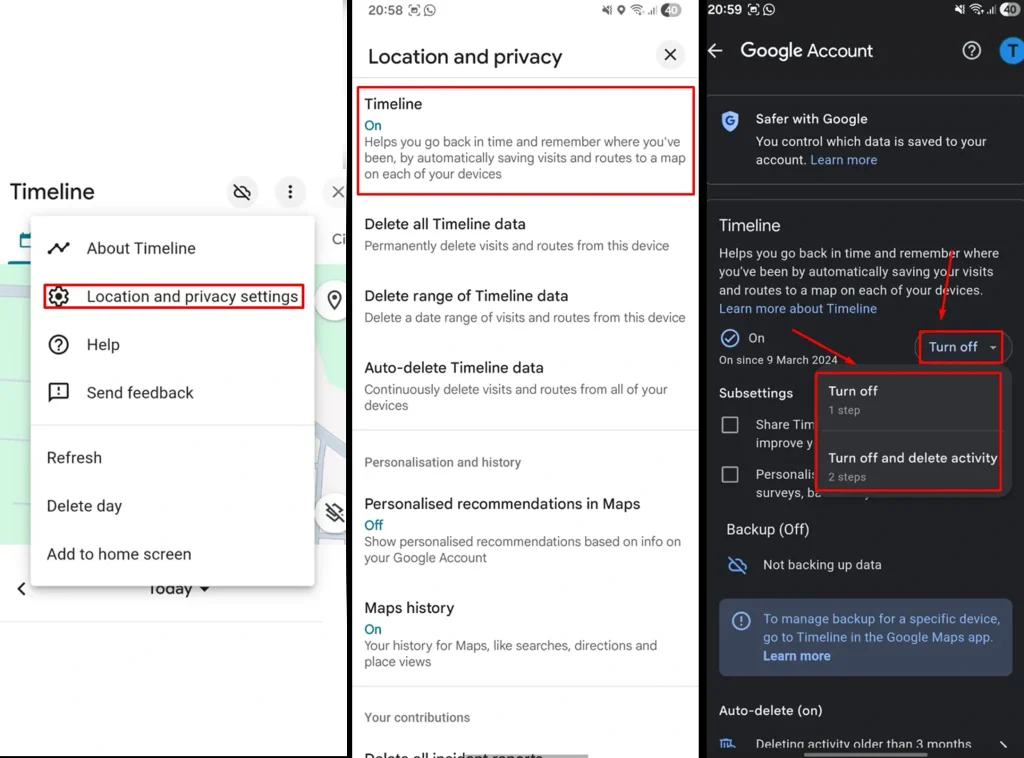Click the Safer with Google shield icon
Image resolution: width=1024 pixels, height=758 pixels.
[730, 121]
